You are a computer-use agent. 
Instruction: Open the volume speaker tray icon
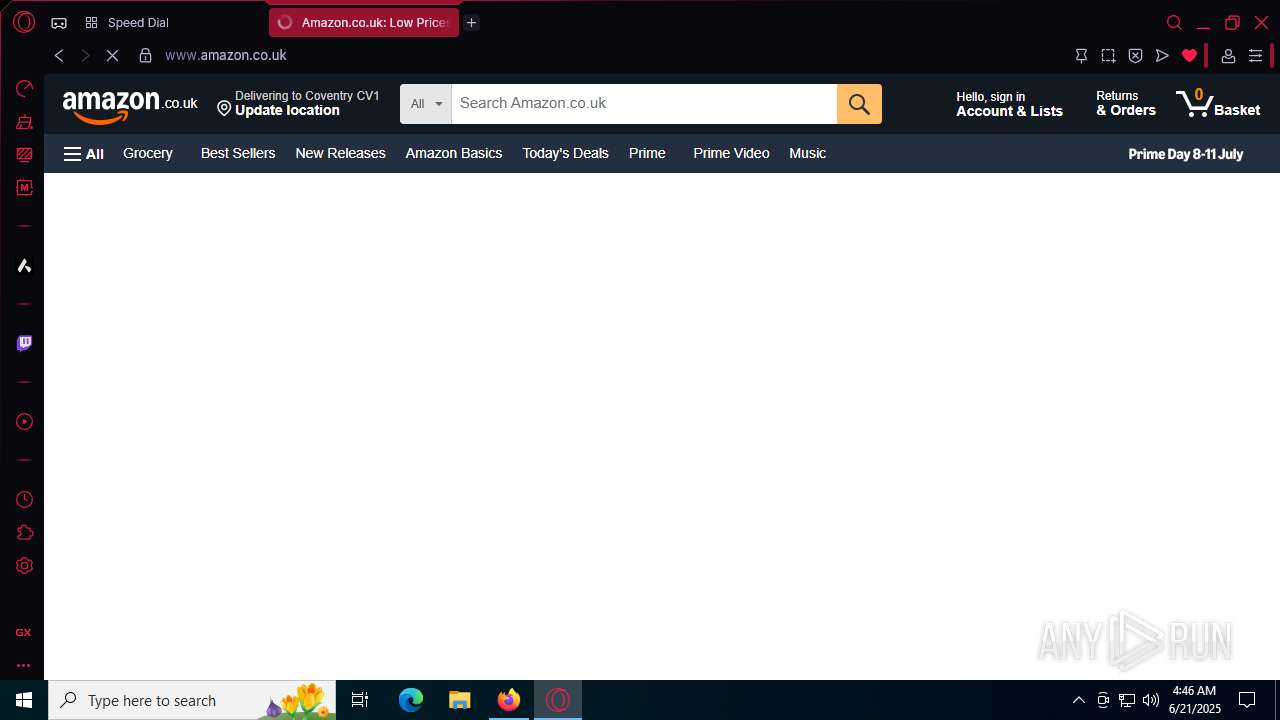[1151, 700]
